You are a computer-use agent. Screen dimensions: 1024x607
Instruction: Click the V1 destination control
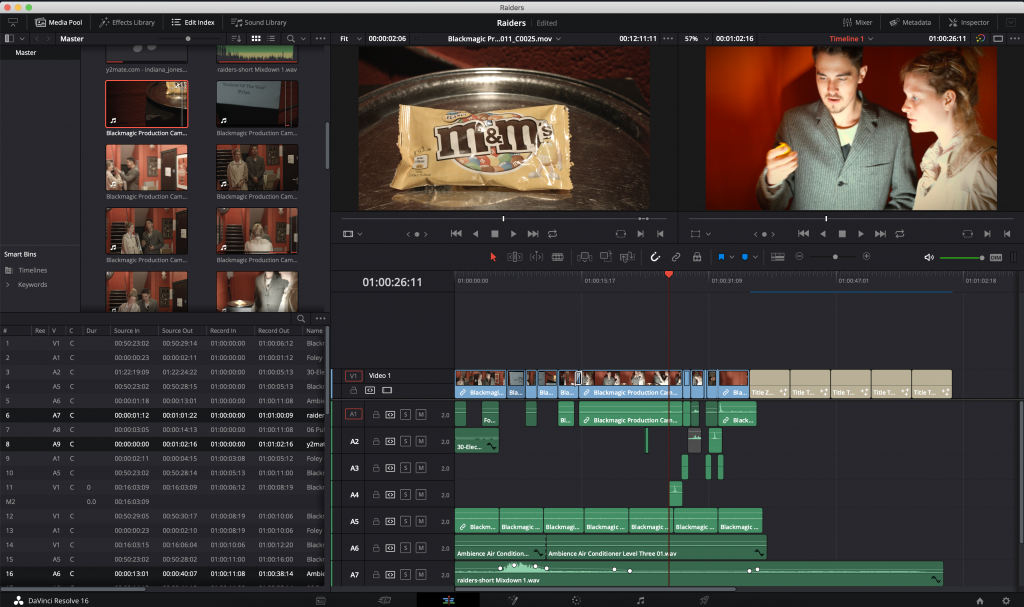pos(353,376)
